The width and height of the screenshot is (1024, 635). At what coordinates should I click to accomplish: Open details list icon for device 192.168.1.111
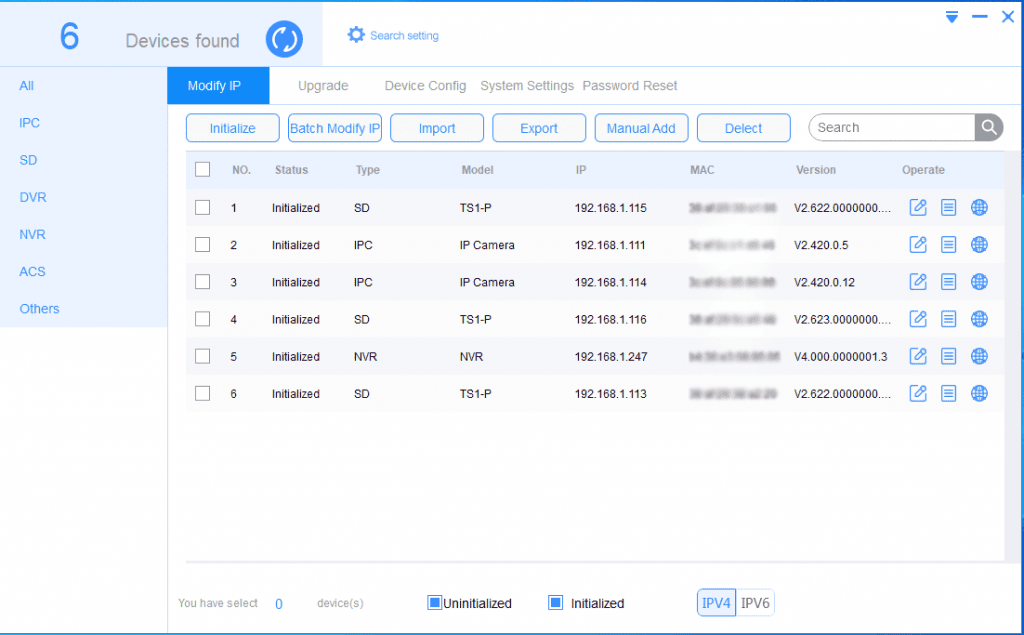949,245
